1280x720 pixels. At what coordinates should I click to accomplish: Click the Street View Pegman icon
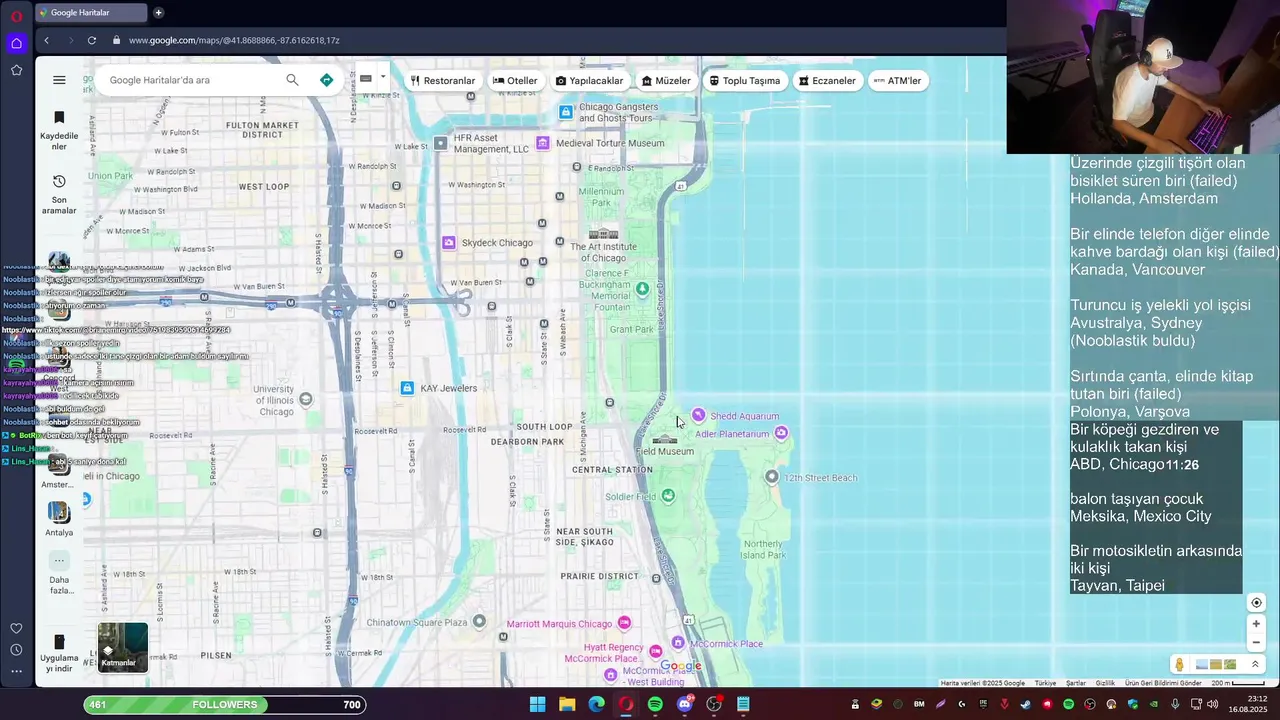(x=1180, y=664)
